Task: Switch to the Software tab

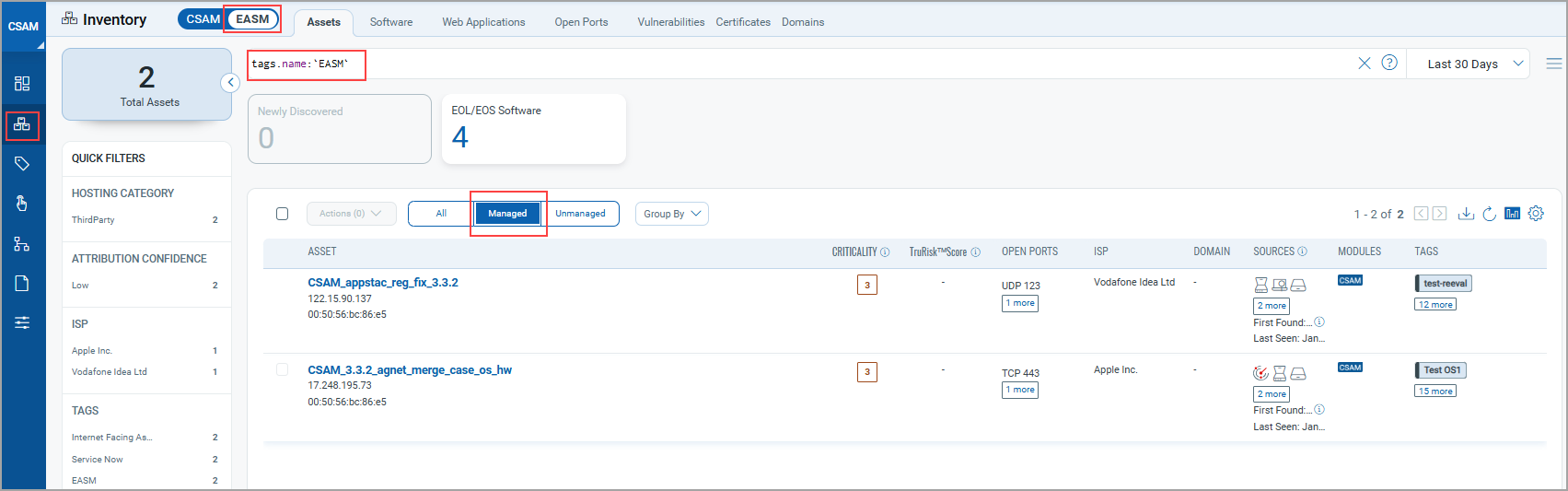Action: (x=391, y=22)
